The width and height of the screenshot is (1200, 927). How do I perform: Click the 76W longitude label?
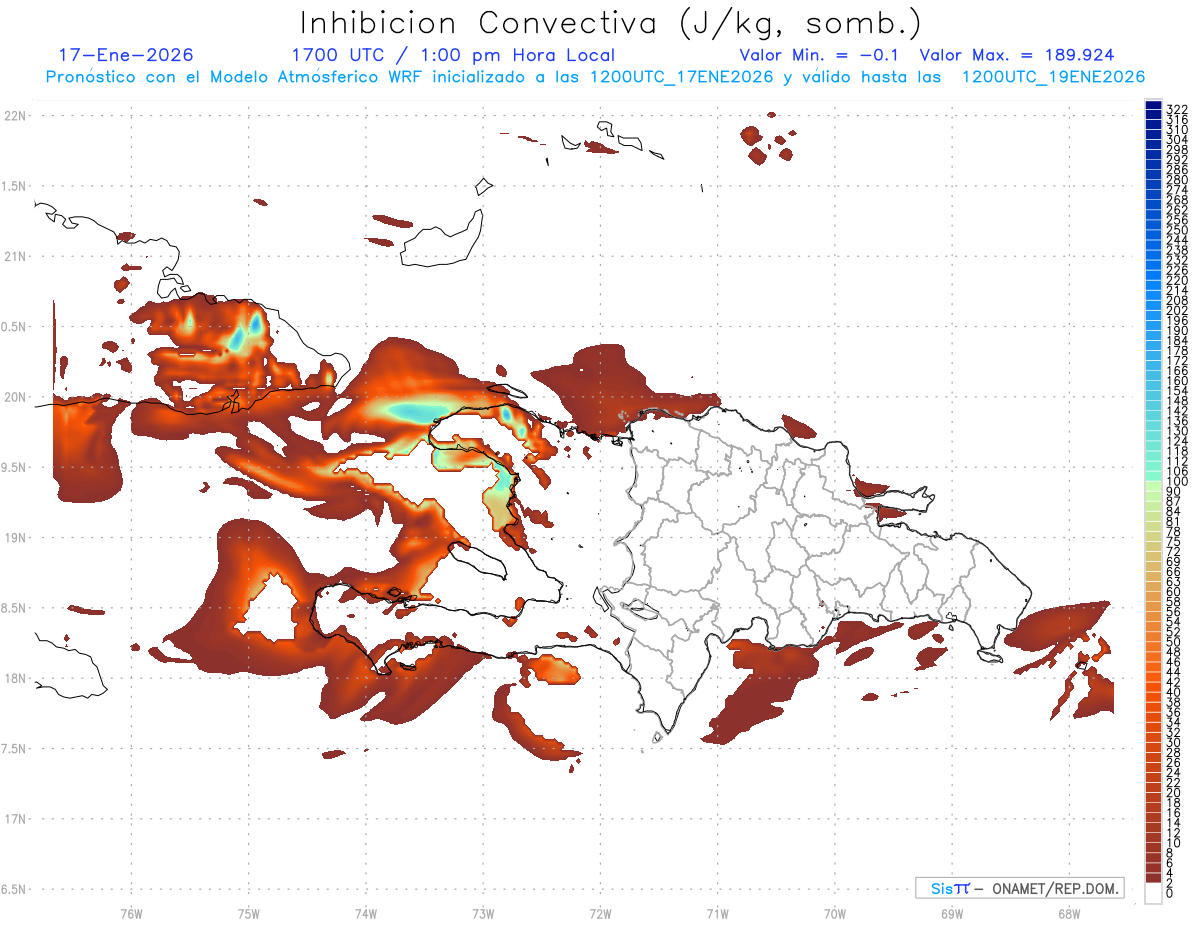pyautogui.click(x=131, y=912)
